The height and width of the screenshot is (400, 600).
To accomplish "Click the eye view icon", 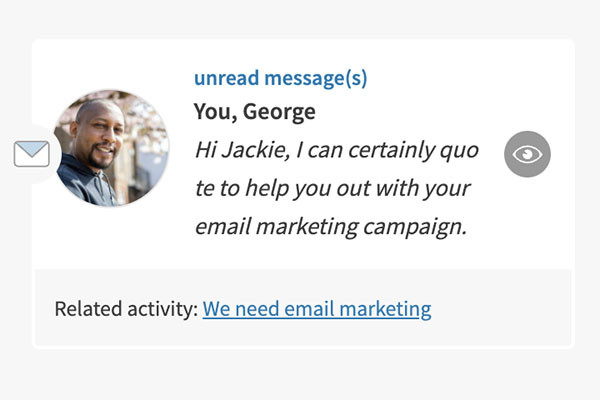I will (x=527, y=154).
